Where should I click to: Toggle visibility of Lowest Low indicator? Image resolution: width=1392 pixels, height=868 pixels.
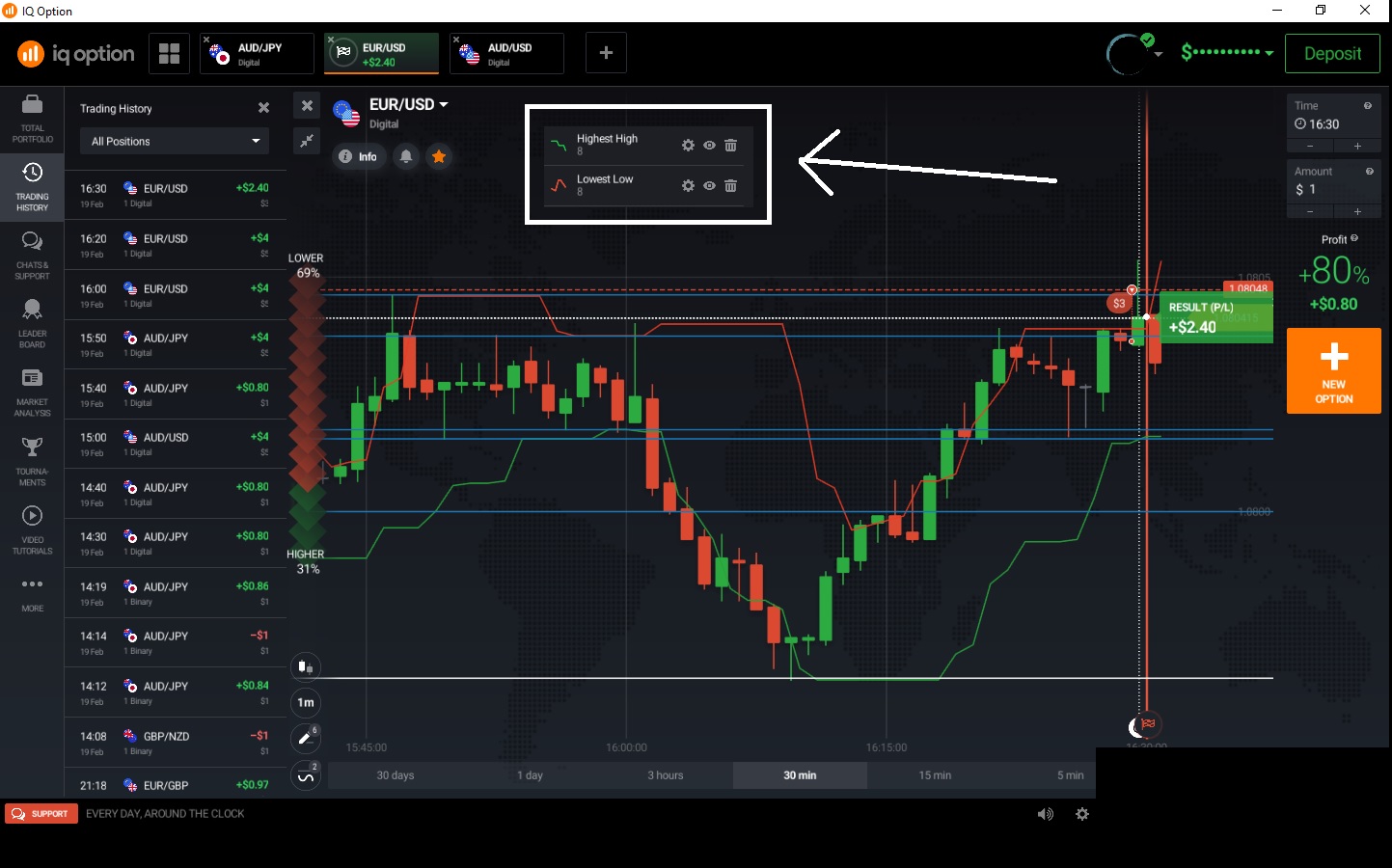[x=709, y=186]
